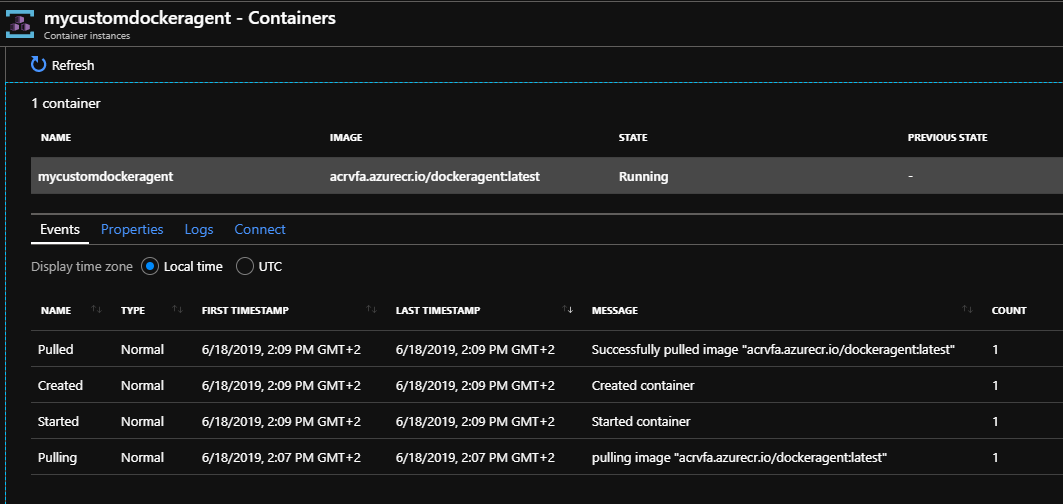Screen dimensions: 1063x504
Task: Click the Running state cell
Action: (x=643, y=176)
